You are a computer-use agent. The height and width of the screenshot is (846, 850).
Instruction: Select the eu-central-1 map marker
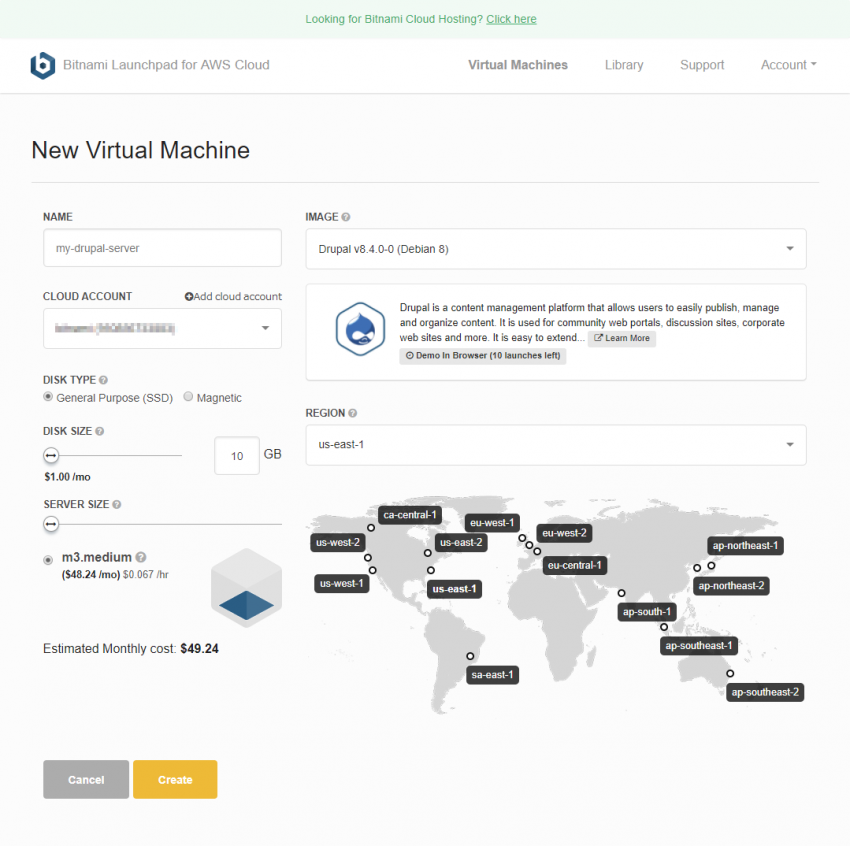tap(537, 551)
